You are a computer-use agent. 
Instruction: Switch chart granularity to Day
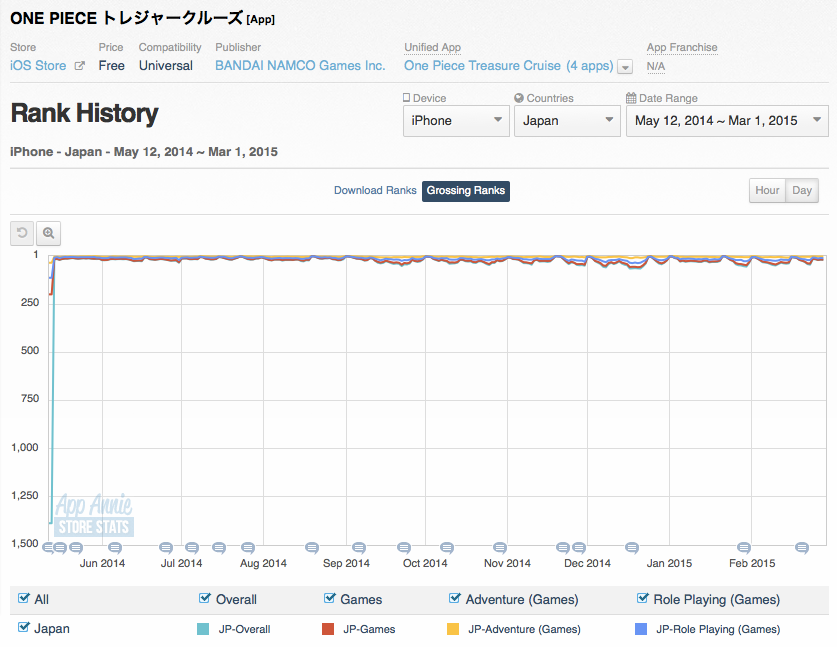[x=802, y=191]
